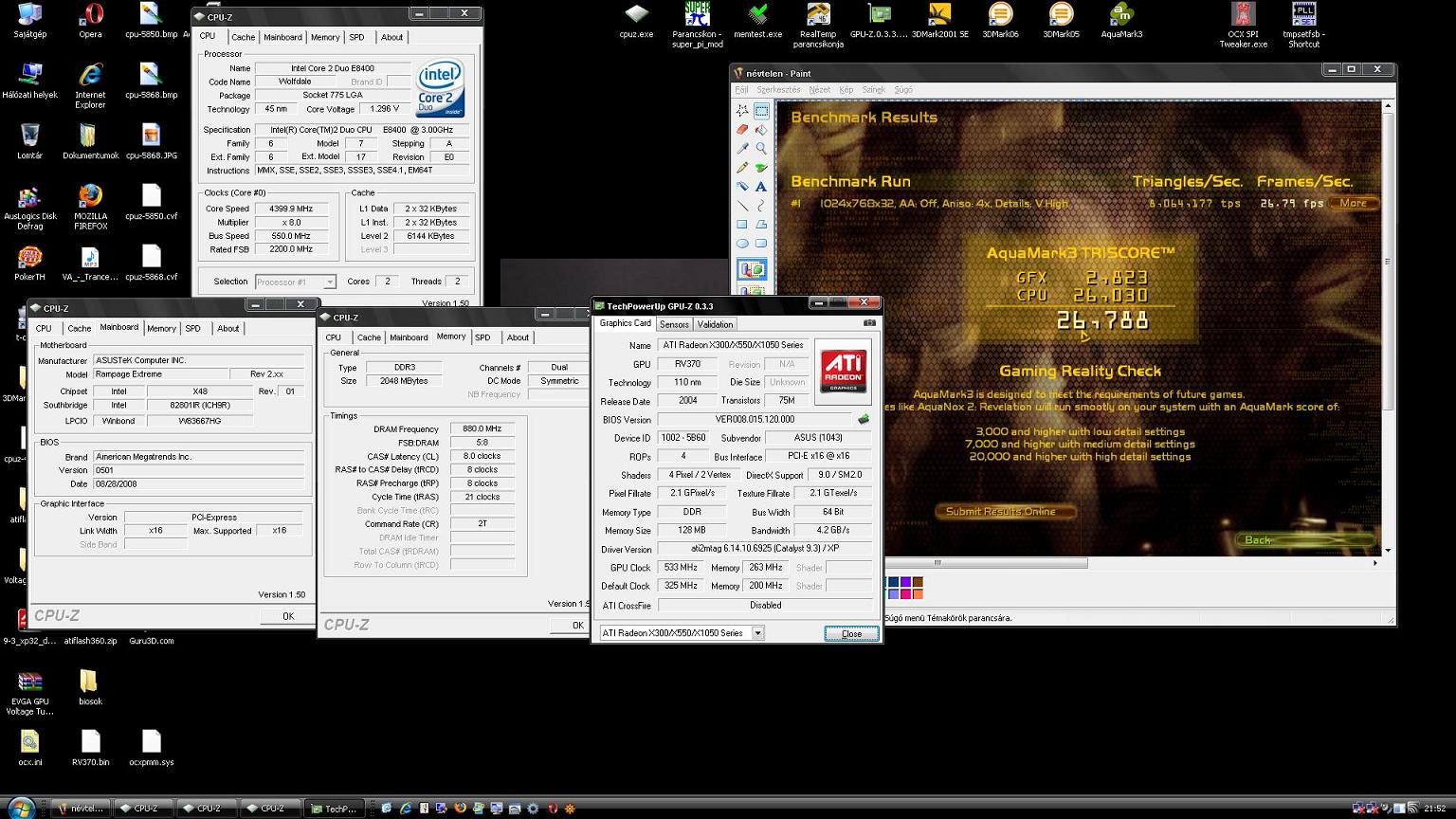Switch to TechPowerUp taskbar button
Viewport: 1456px width, 819px height.
(333, 809)
